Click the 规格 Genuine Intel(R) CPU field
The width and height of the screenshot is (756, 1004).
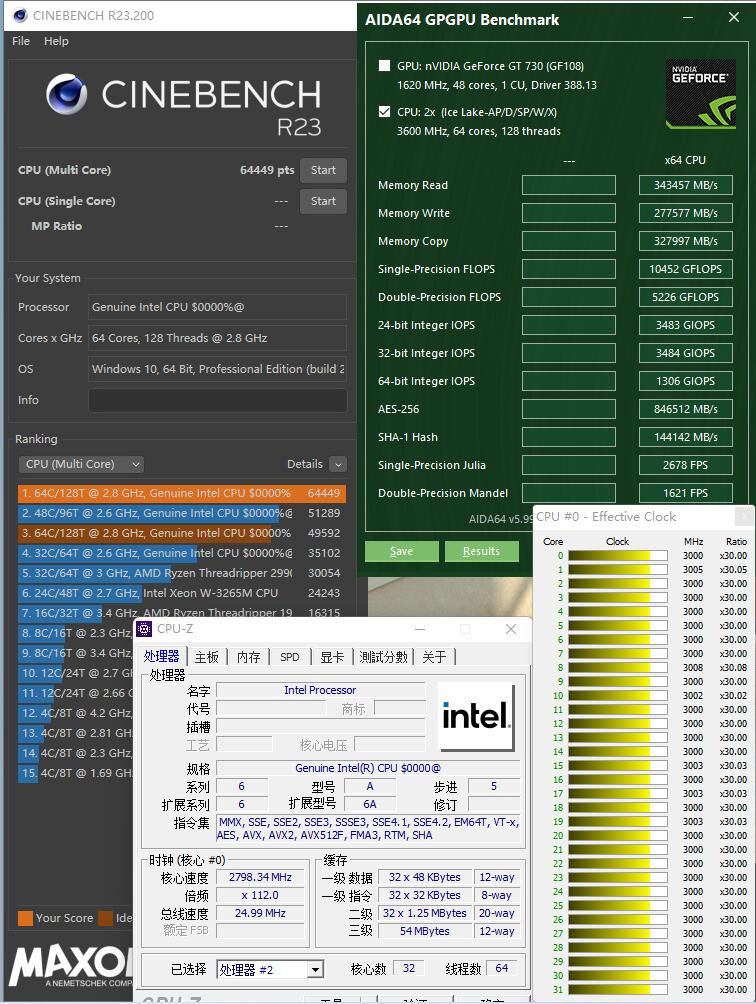pos(368,768)
